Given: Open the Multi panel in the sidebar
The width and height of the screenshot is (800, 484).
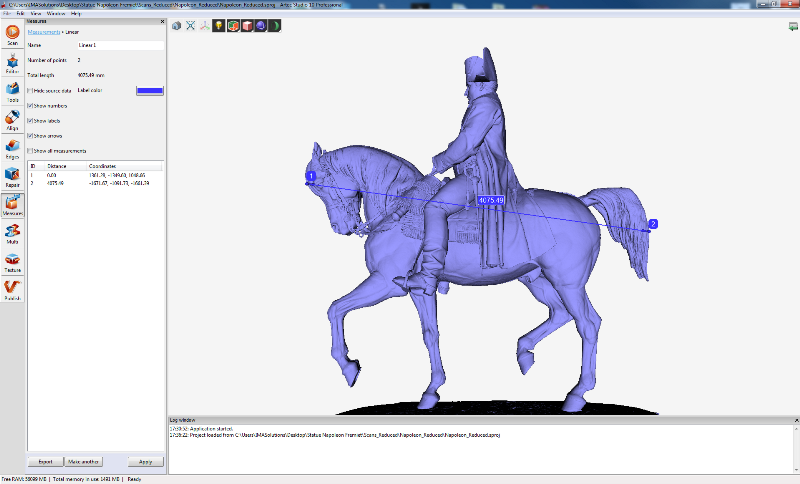Looking at the screenshot, I should point(12,234).
